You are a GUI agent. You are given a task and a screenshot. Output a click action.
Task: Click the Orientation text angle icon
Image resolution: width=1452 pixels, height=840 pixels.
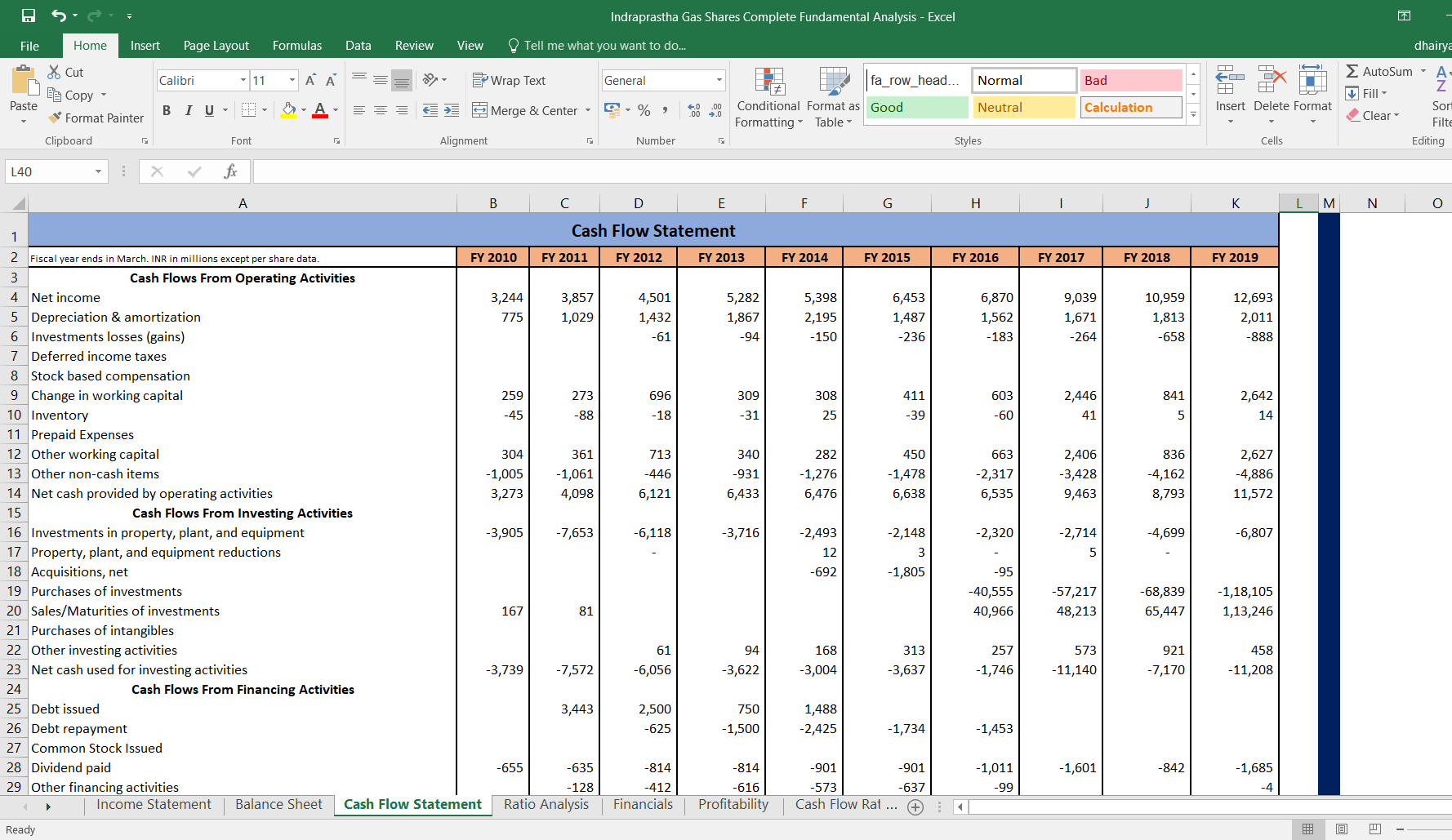point(430,79)
